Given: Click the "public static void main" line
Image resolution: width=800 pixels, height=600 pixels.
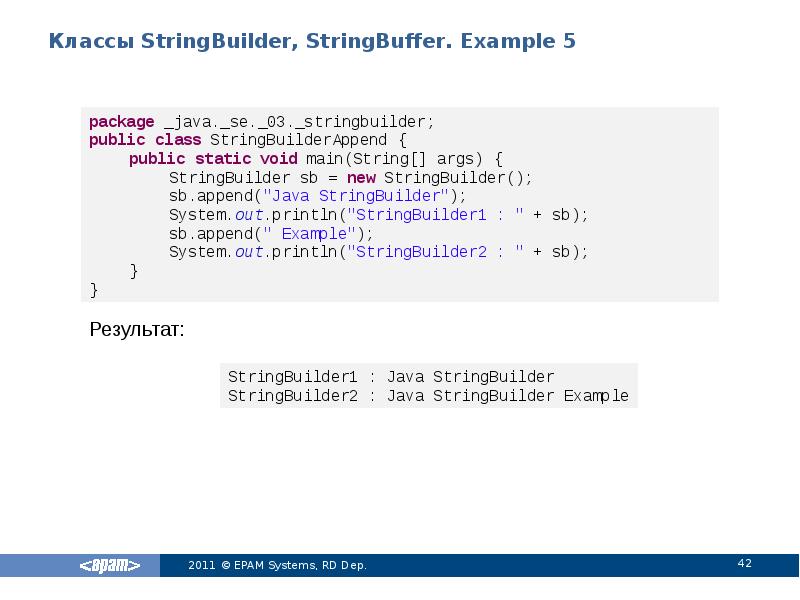Looking at the screenshot, I should click(316, 159).
